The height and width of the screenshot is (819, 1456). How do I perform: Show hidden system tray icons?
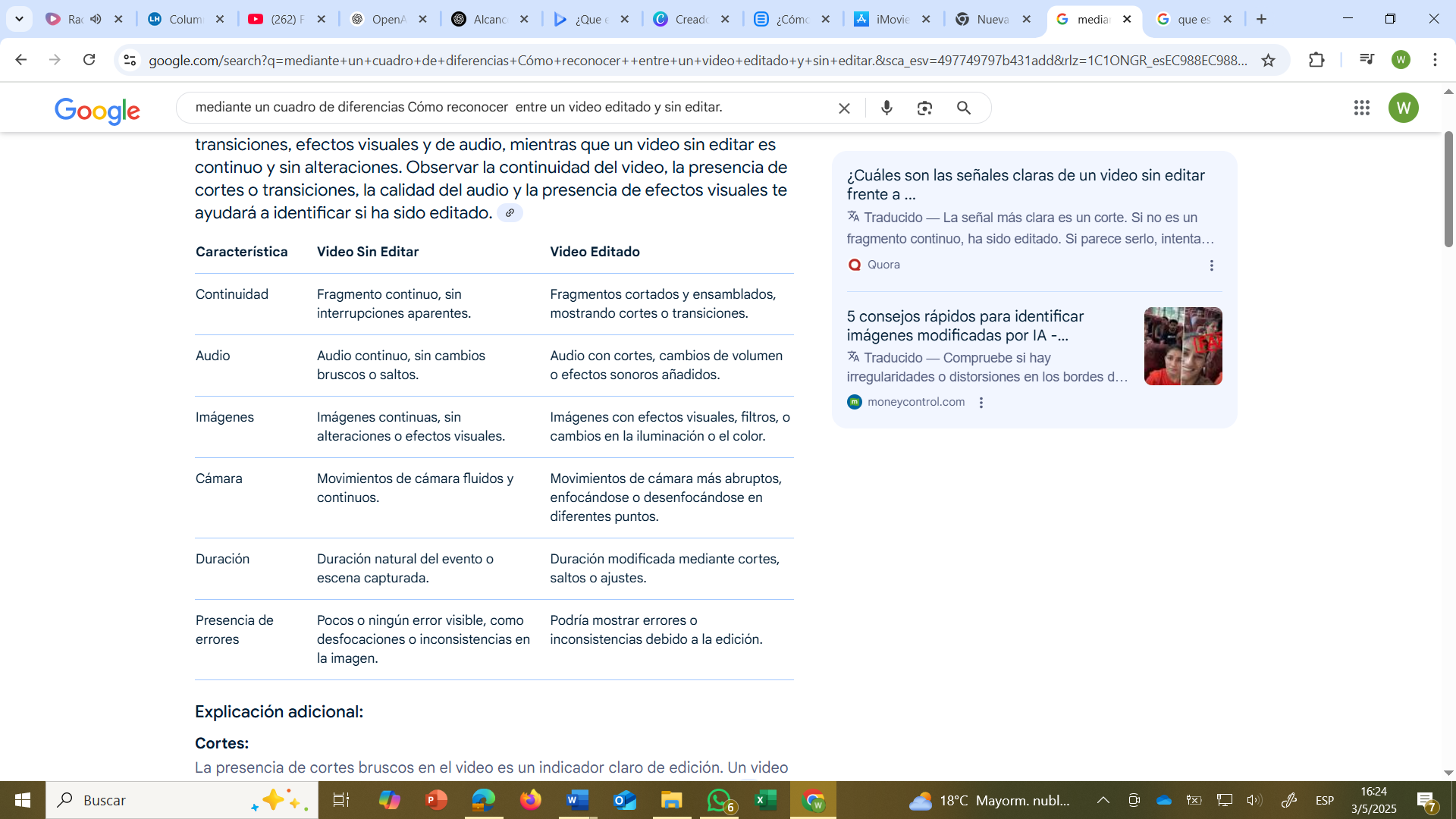[1103, 800]
